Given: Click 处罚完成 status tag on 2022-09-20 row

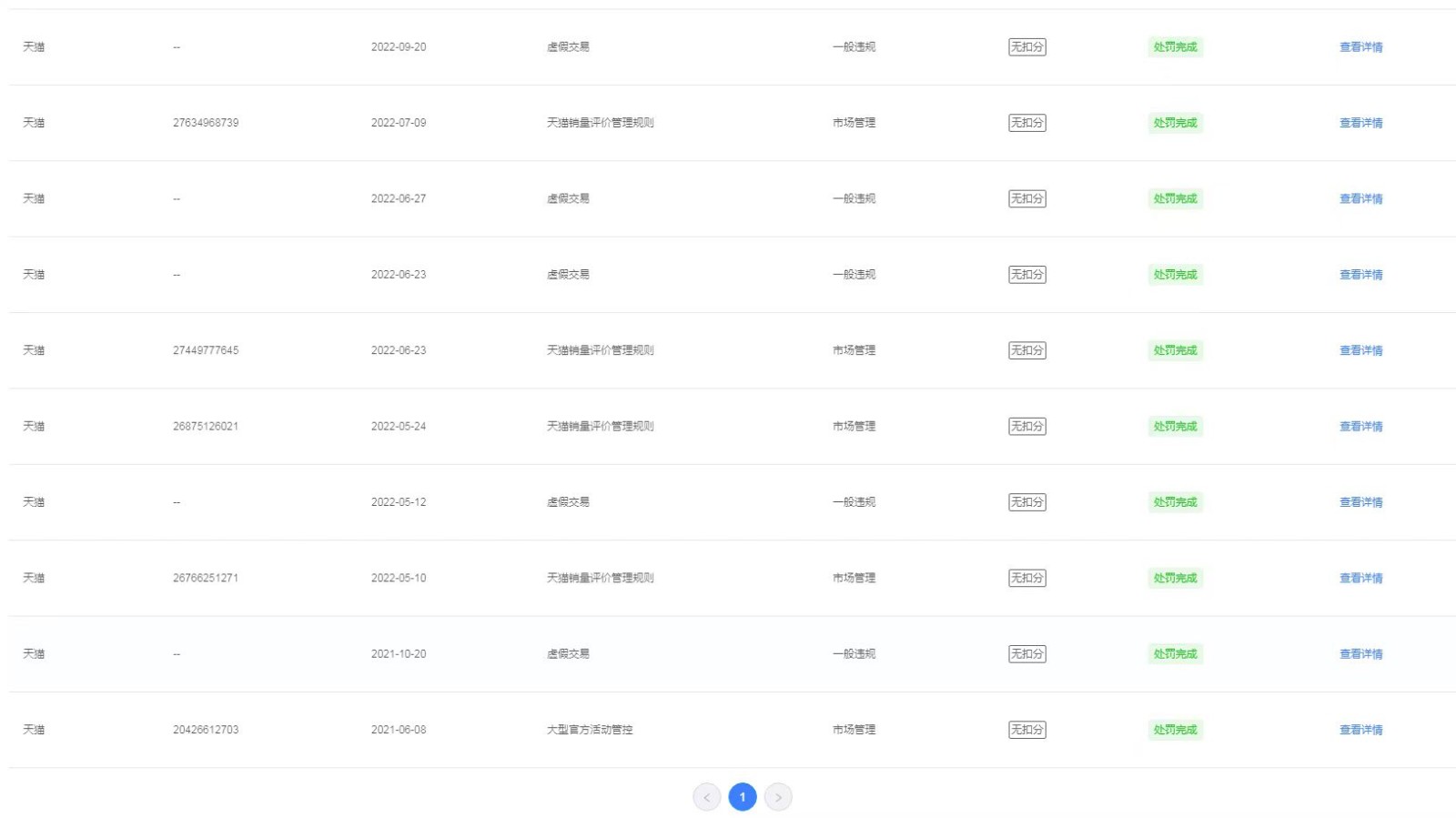Looking at the screenshot, I should pos(1175,47).
